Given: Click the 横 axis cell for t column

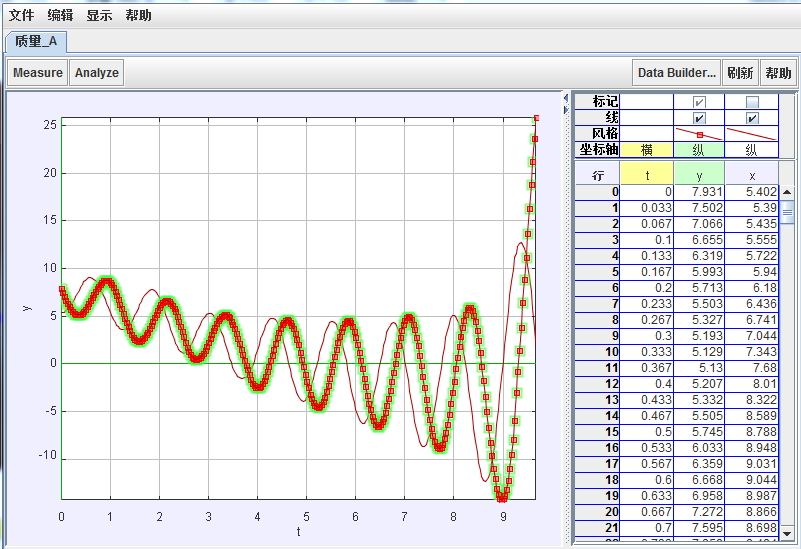Looking at the screenshot, I should [x=647, y=150].
